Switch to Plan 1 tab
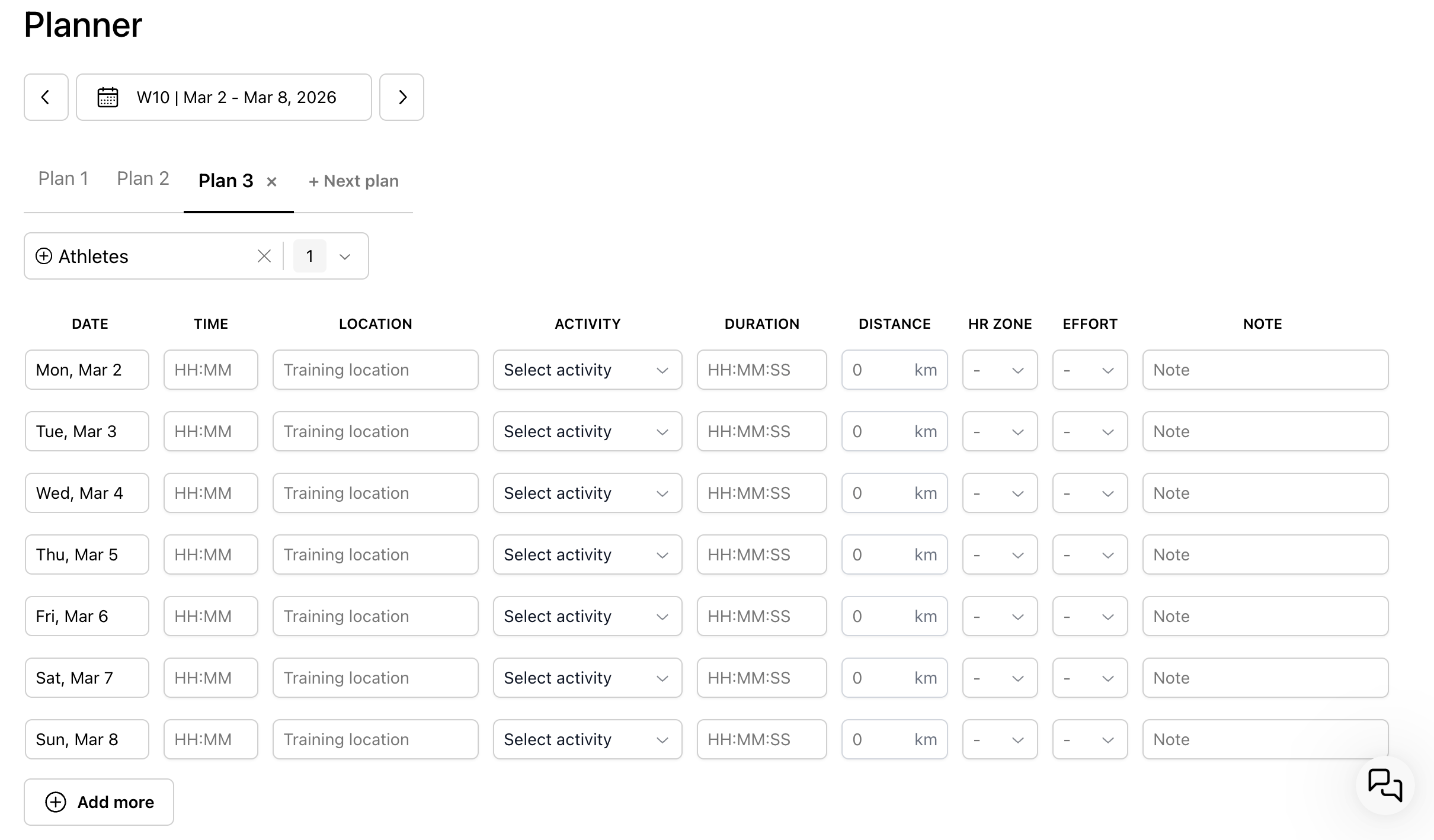1434x840 pixels. click(63, 179)
